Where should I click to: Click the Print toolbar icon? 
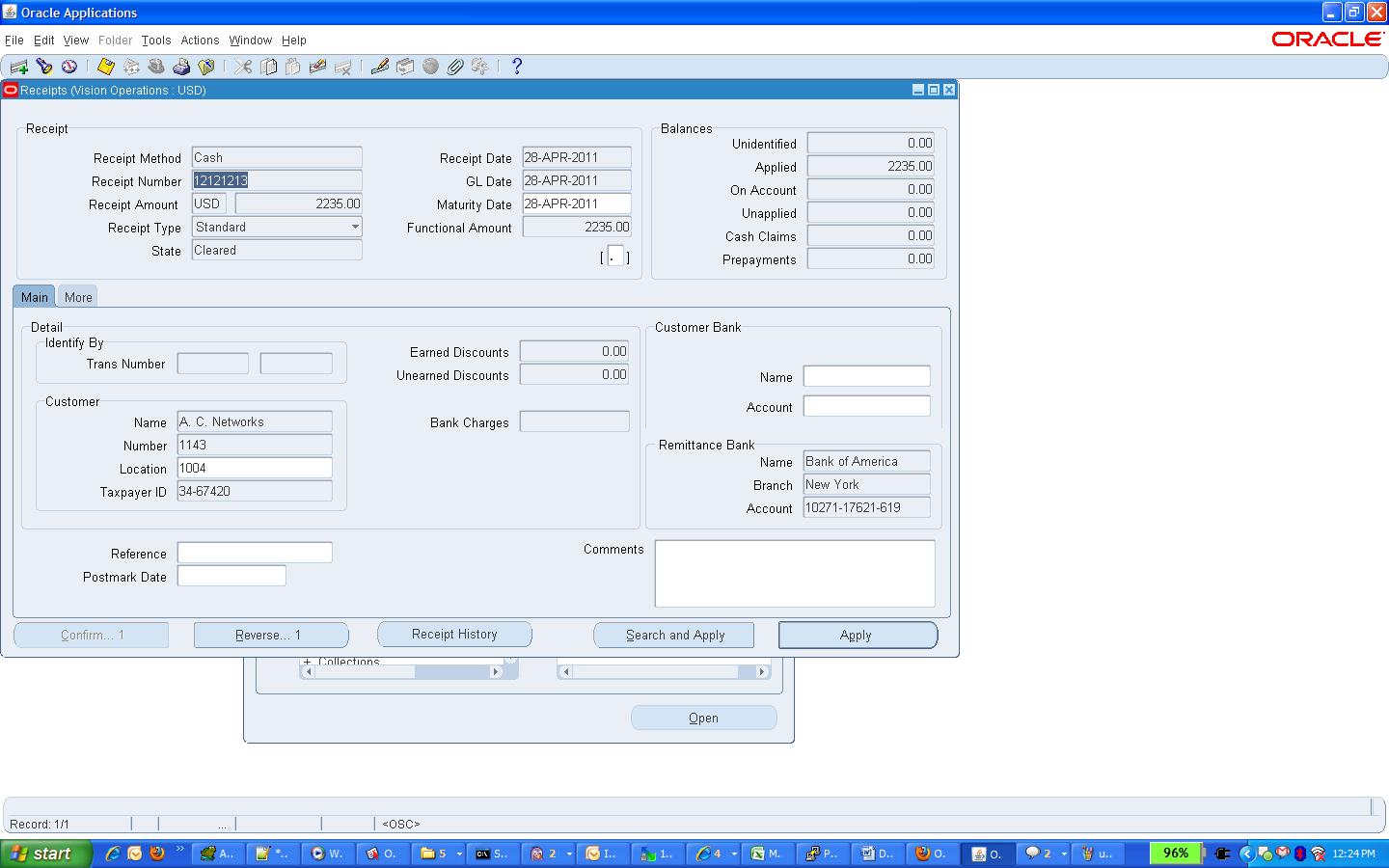coord(181,67)
